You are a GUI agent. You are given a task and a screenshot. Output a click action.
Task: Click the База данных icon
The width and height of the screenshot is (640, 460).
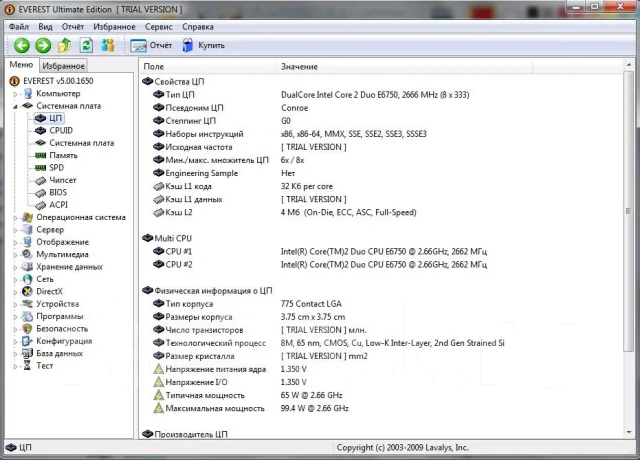(x=27, y=353)
